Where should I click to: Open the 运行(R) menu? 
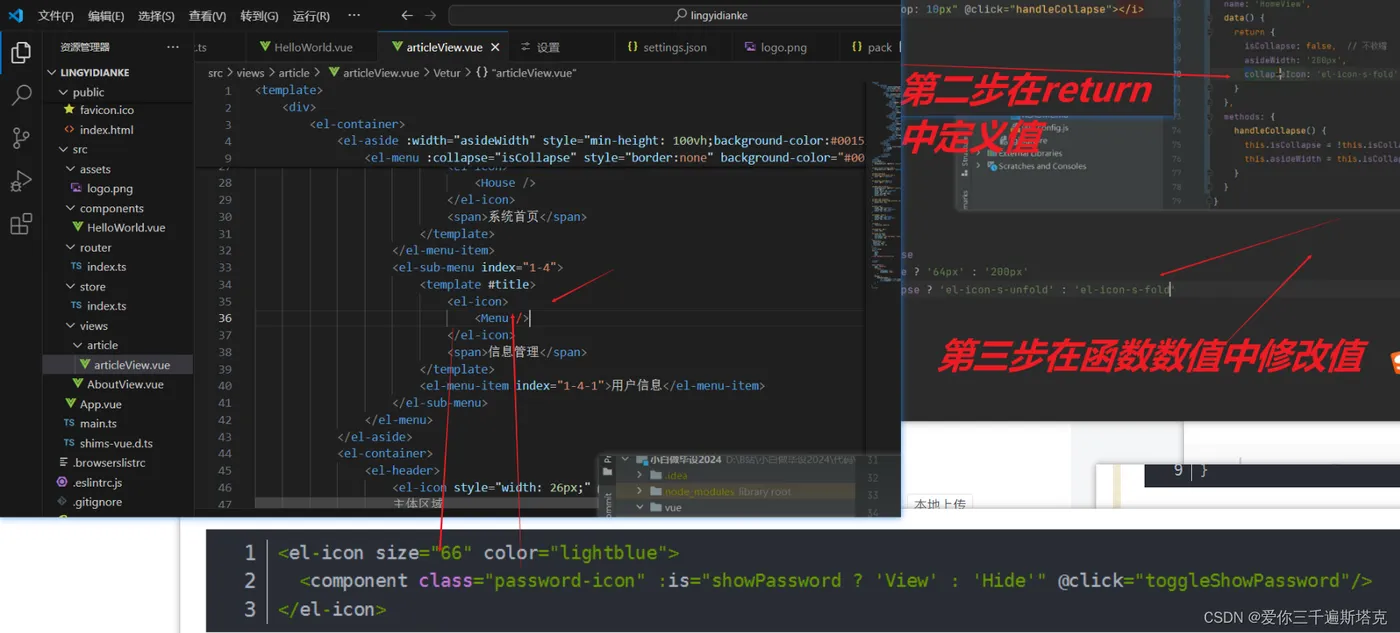pos(311,16)
